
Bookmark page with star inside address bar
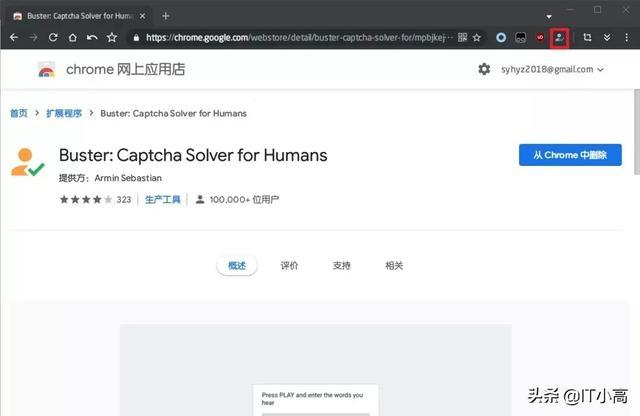(x=477, y=38)
